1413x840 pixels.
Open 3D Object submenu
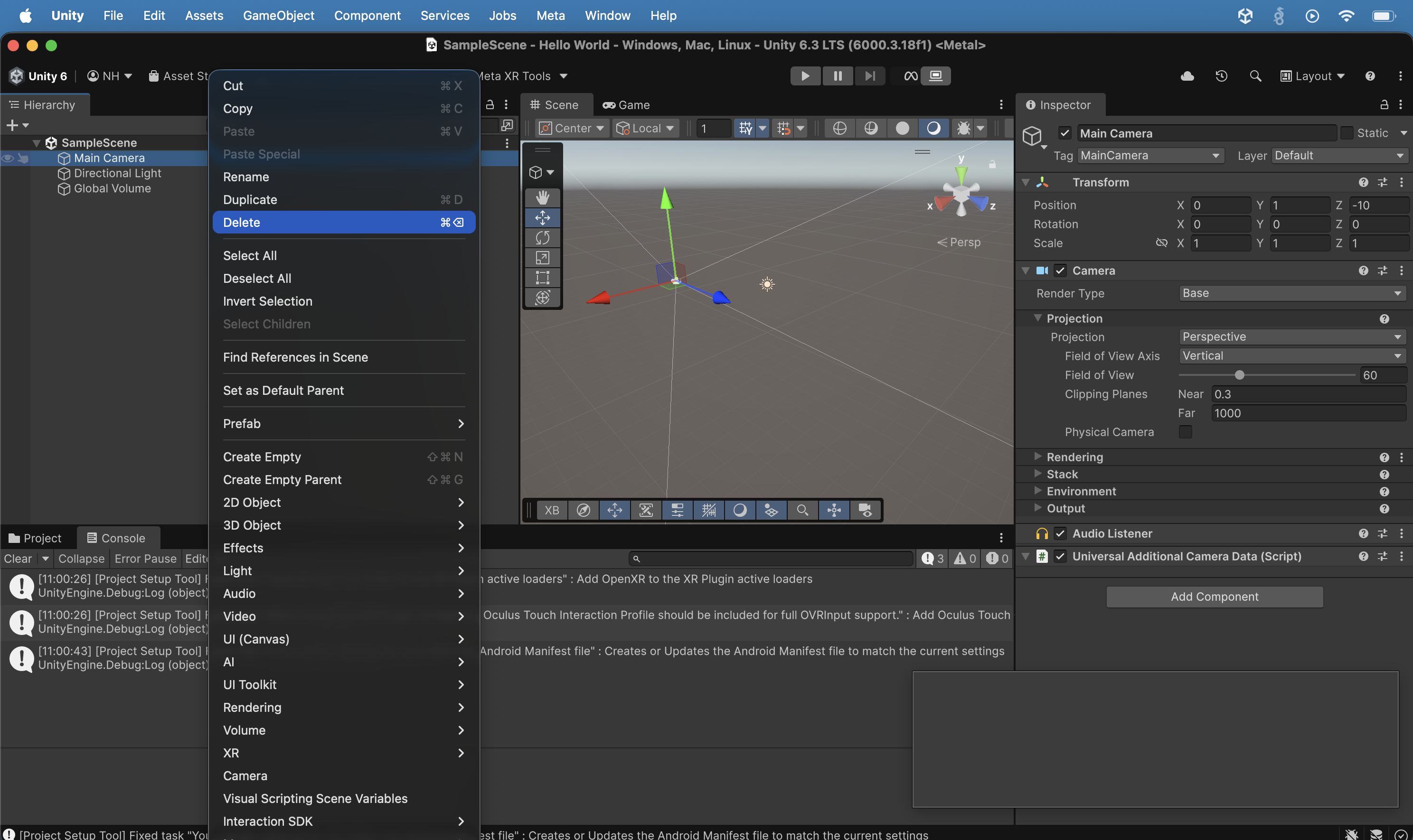point(344,525)
